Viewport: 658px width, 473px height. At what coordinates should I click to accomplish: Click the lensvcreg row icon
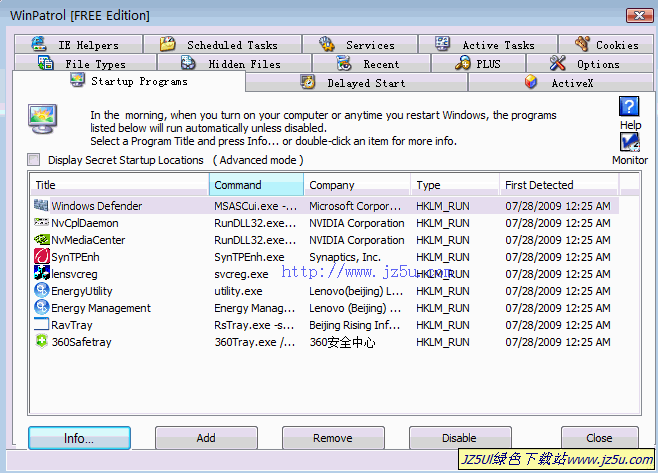pyautogui.click(x=42, y=273)
